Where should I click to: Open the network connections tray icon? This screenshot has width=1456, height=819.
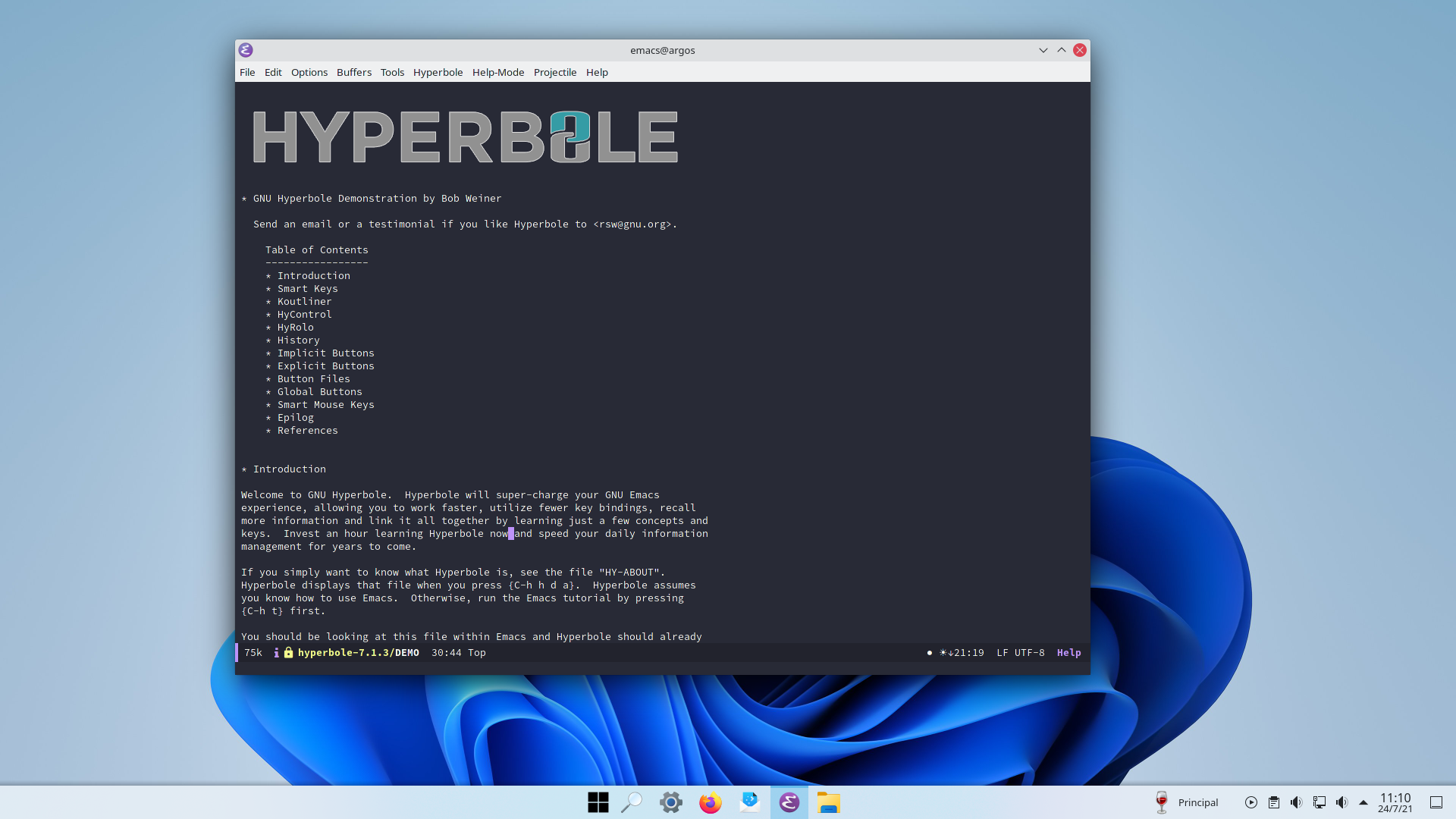pyautogui.click(x=1319, y=802)
